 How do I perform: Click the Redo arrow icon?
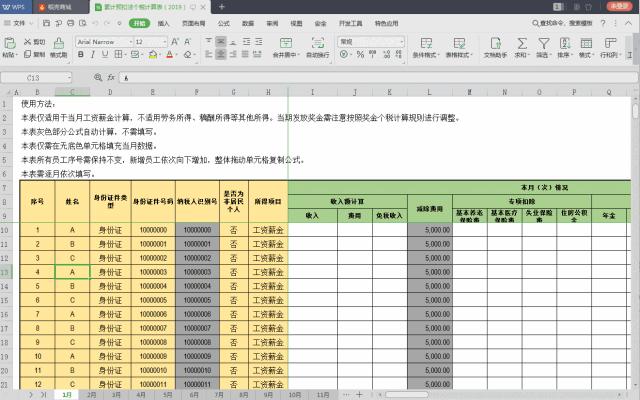pos(107,23)
